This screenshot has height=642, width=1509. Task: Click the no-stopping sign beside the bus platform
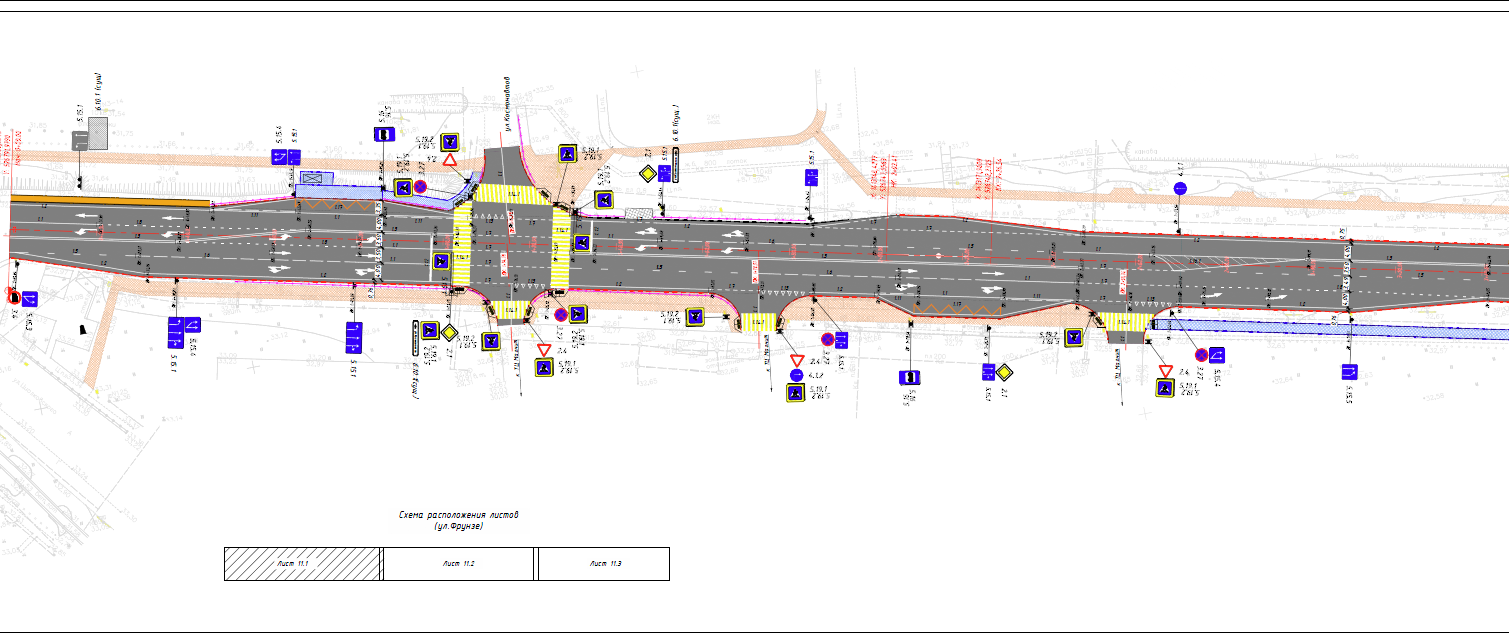click(x=421, y=186)
